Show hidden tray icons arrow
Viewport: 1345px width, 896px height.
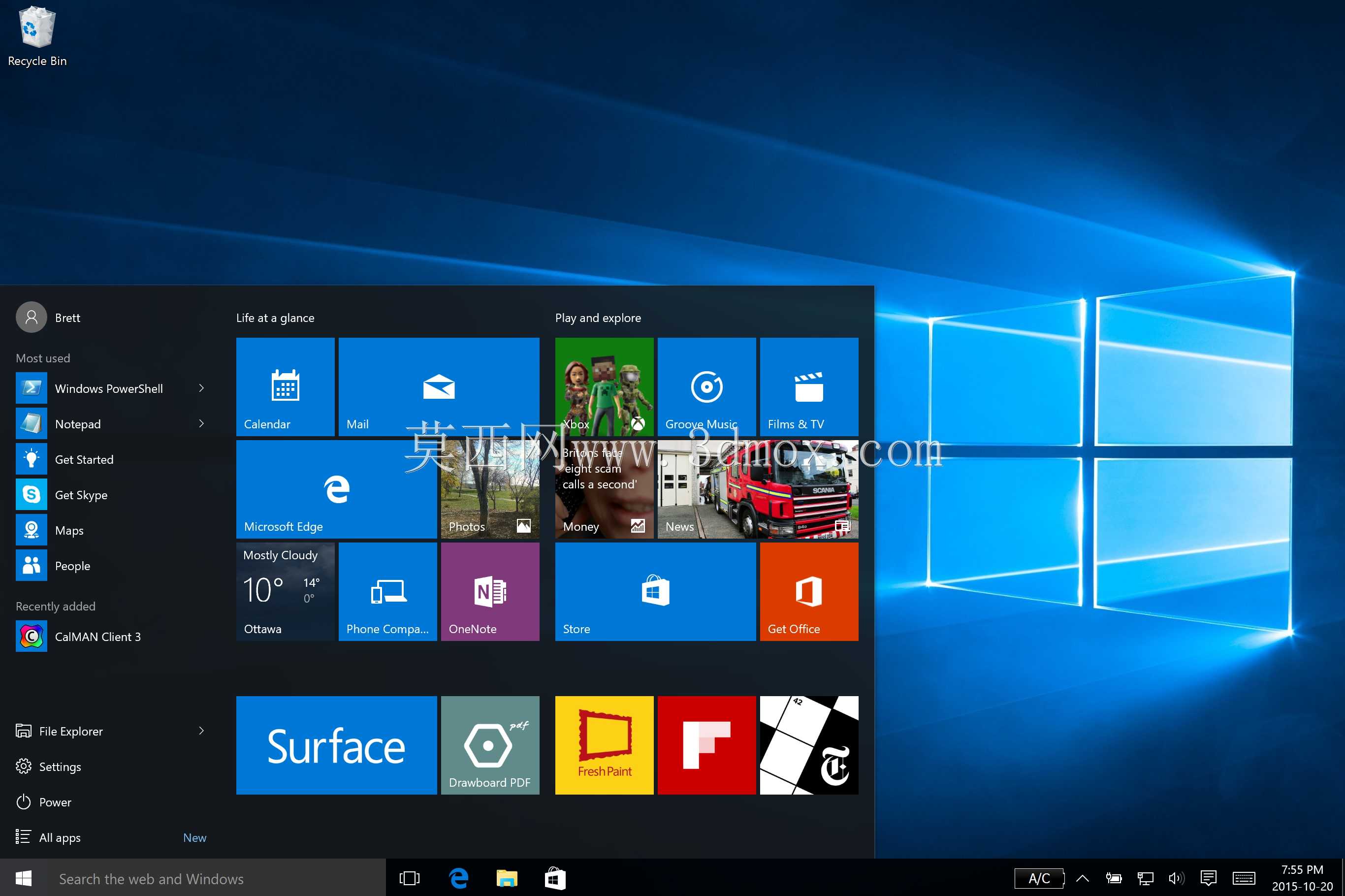coord(1082,878)
